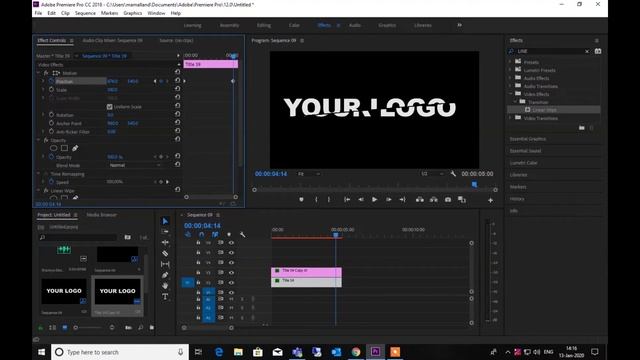The image size is (640, 360).
Task: Create new custom bin in Effects panel
Action: [x=582, y=128]
